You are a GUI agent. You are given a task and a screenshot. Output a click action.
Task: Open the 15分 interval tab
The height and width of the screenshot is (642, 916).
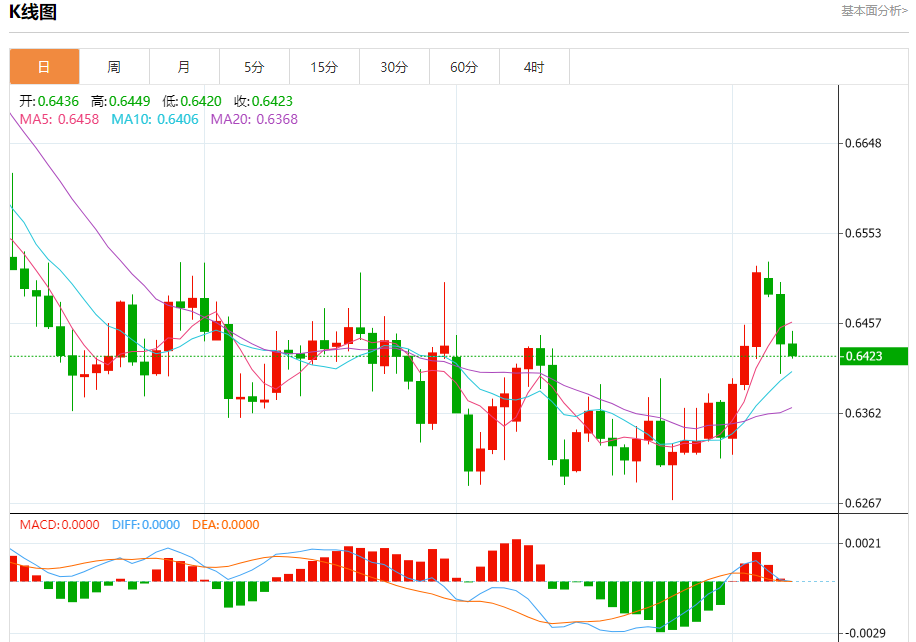325,67
